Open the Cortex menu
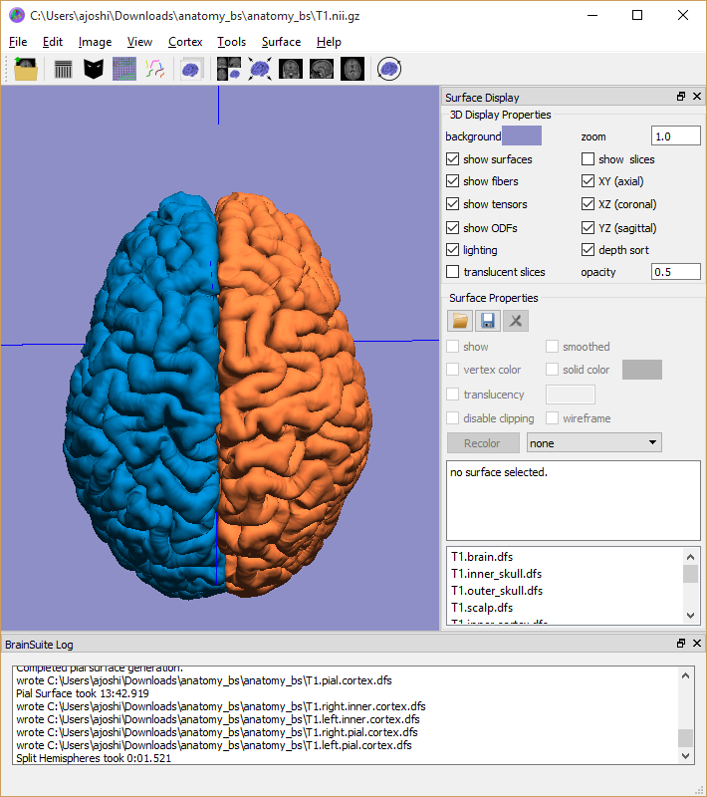Viewport: 707px width, 797px height. click(x=185, y=42)
